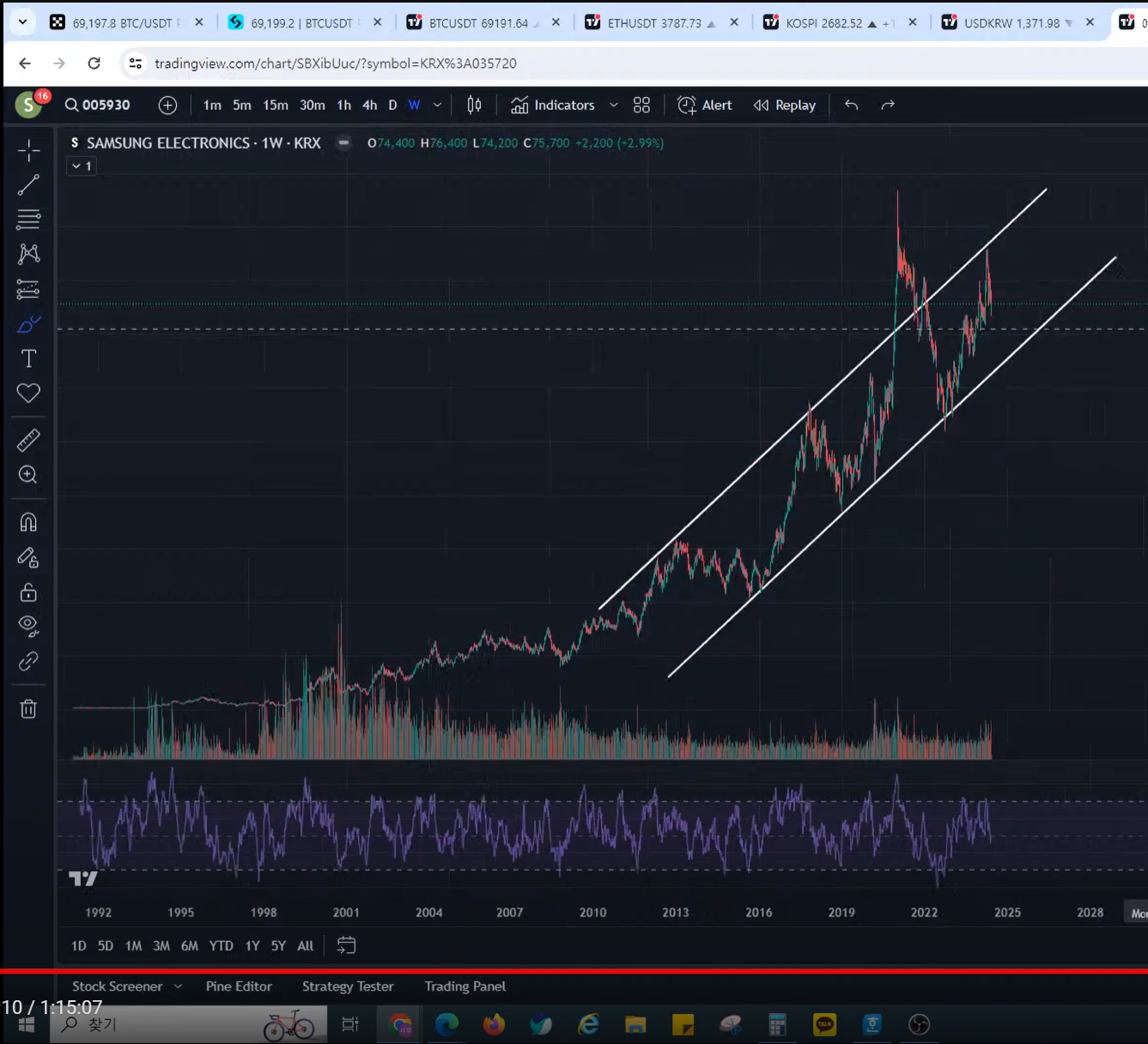
Task: Open the user profile avatar menu
Action: coord(28,105)
